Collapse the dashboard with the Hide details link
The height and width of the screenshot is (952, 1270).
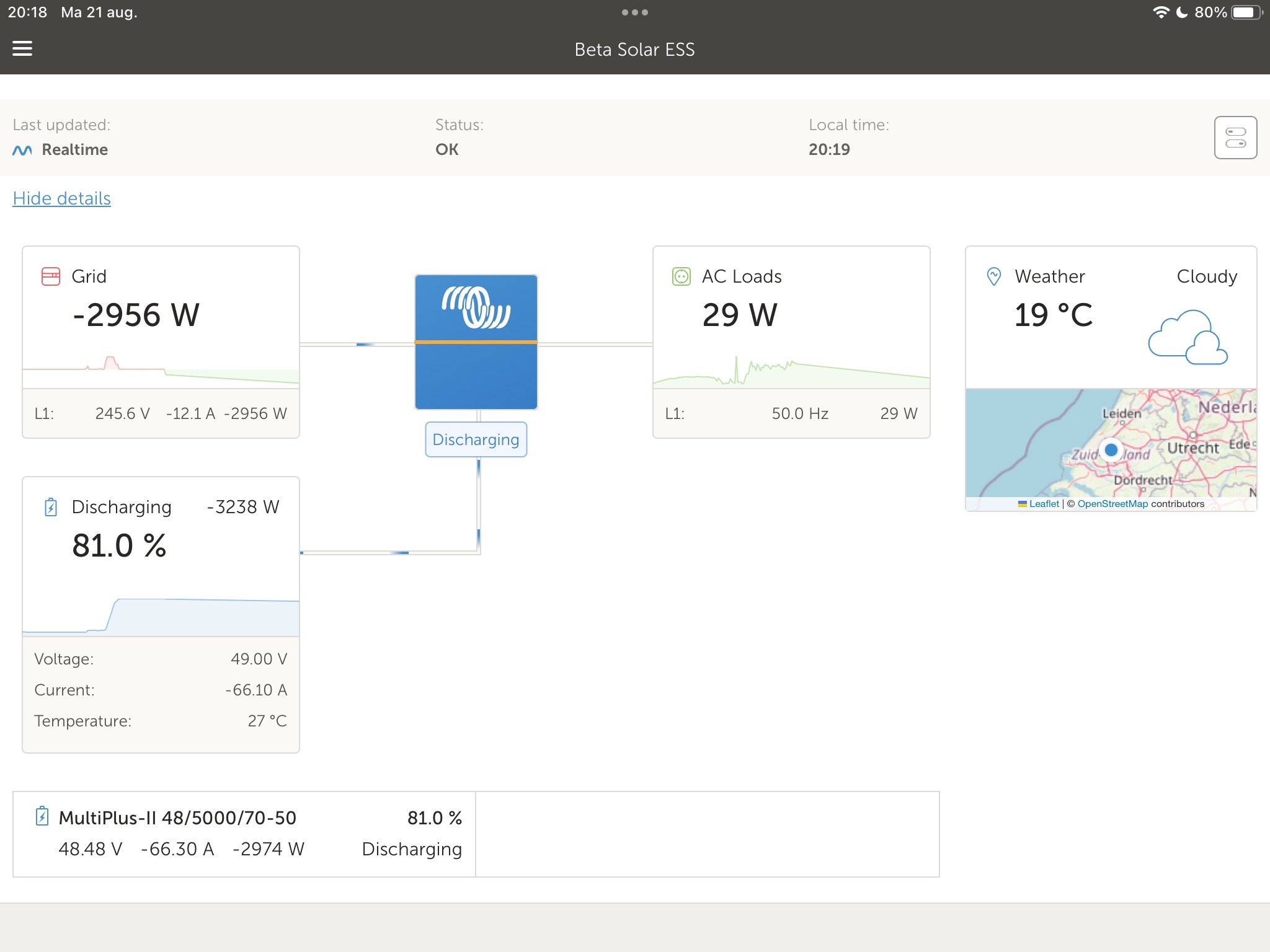[61, 198]
